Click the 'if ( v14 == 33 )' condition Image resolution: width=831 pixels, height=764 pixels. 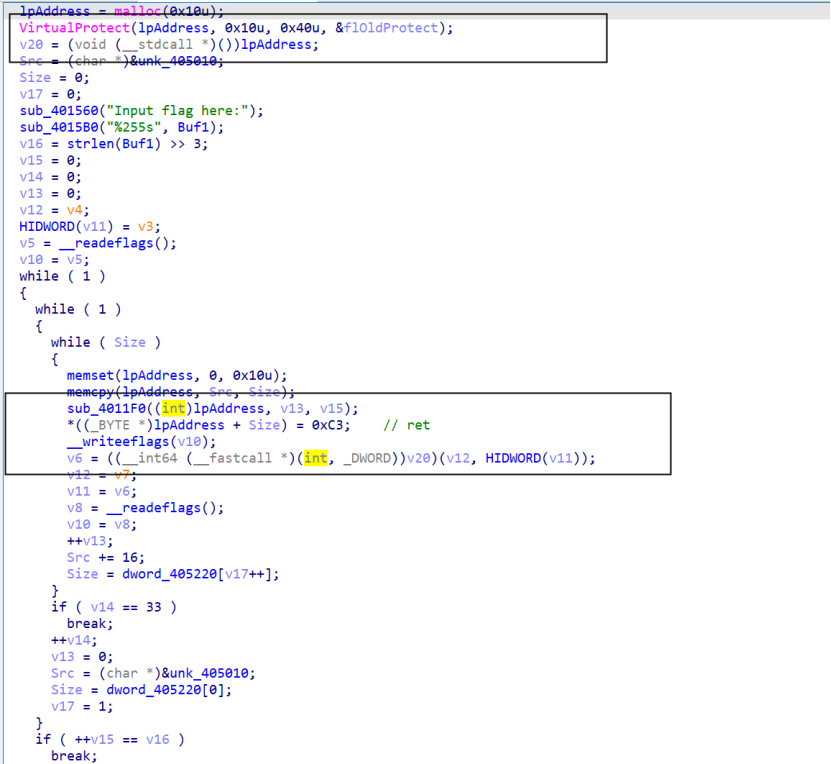pyautogui.click(x=113, y=607)
